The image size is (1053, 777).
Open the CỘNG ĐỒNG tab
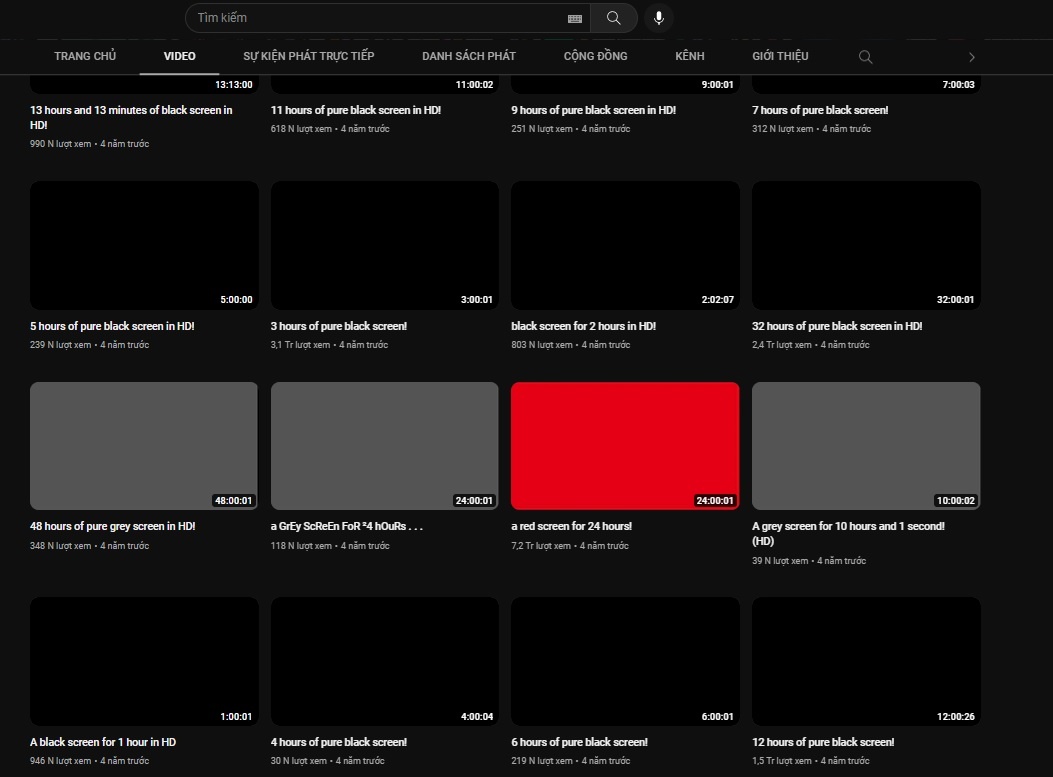click(x=596, y=56)
